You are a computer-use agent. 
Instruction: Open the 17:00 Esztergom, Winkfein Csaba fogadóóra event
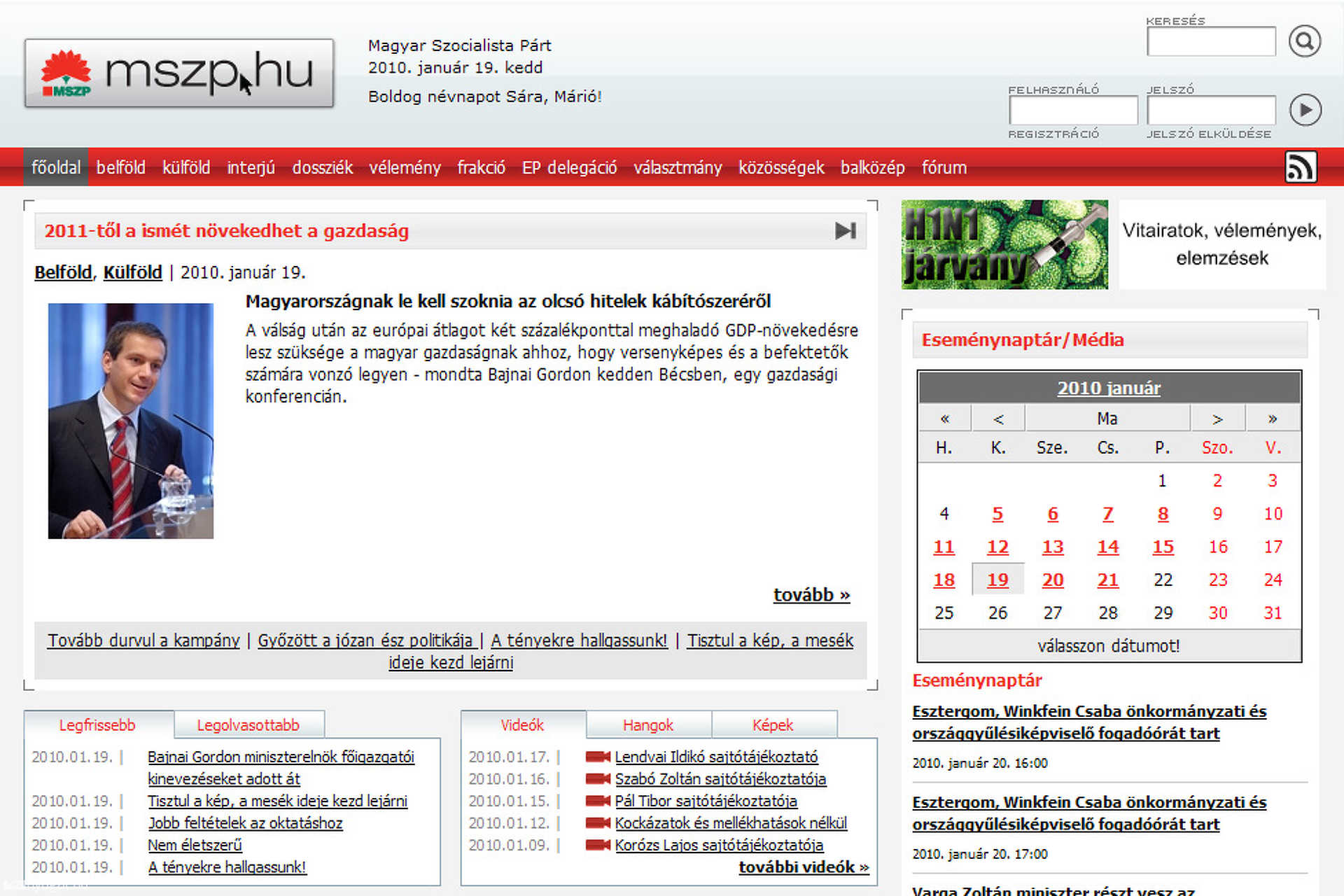point(1089,813)
